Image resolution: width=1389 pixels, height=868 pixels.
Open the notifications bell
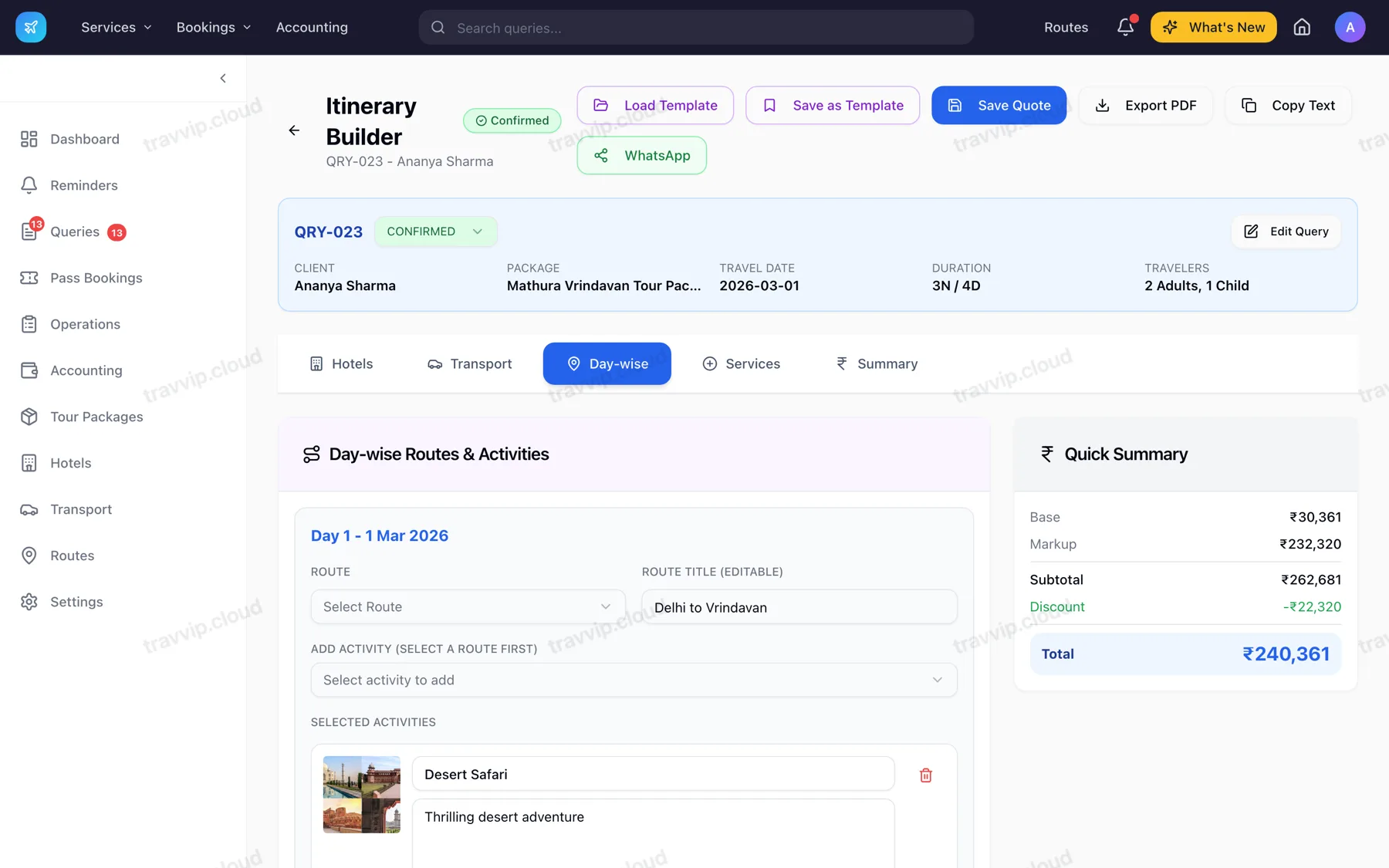click(x=1126, y=27)
